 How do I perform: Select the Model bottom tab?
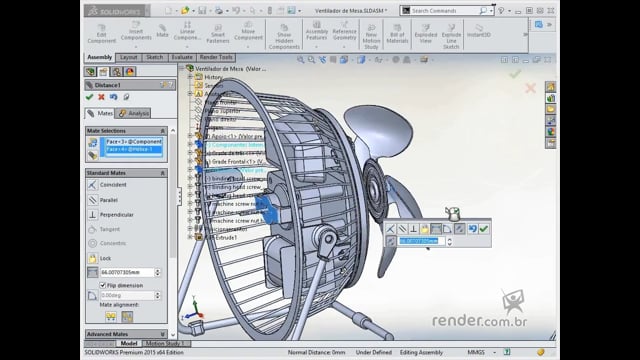[x=129, y=343]
